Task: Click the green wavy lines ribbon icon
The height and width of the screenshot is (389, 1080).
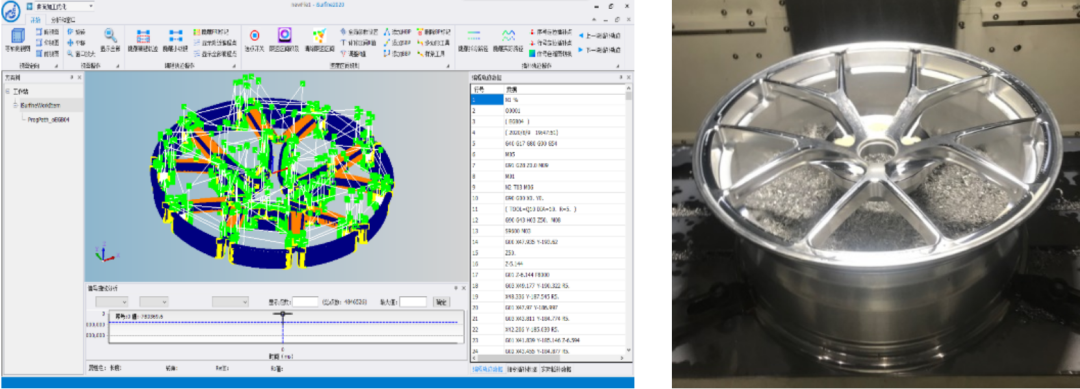Action: 508,36
